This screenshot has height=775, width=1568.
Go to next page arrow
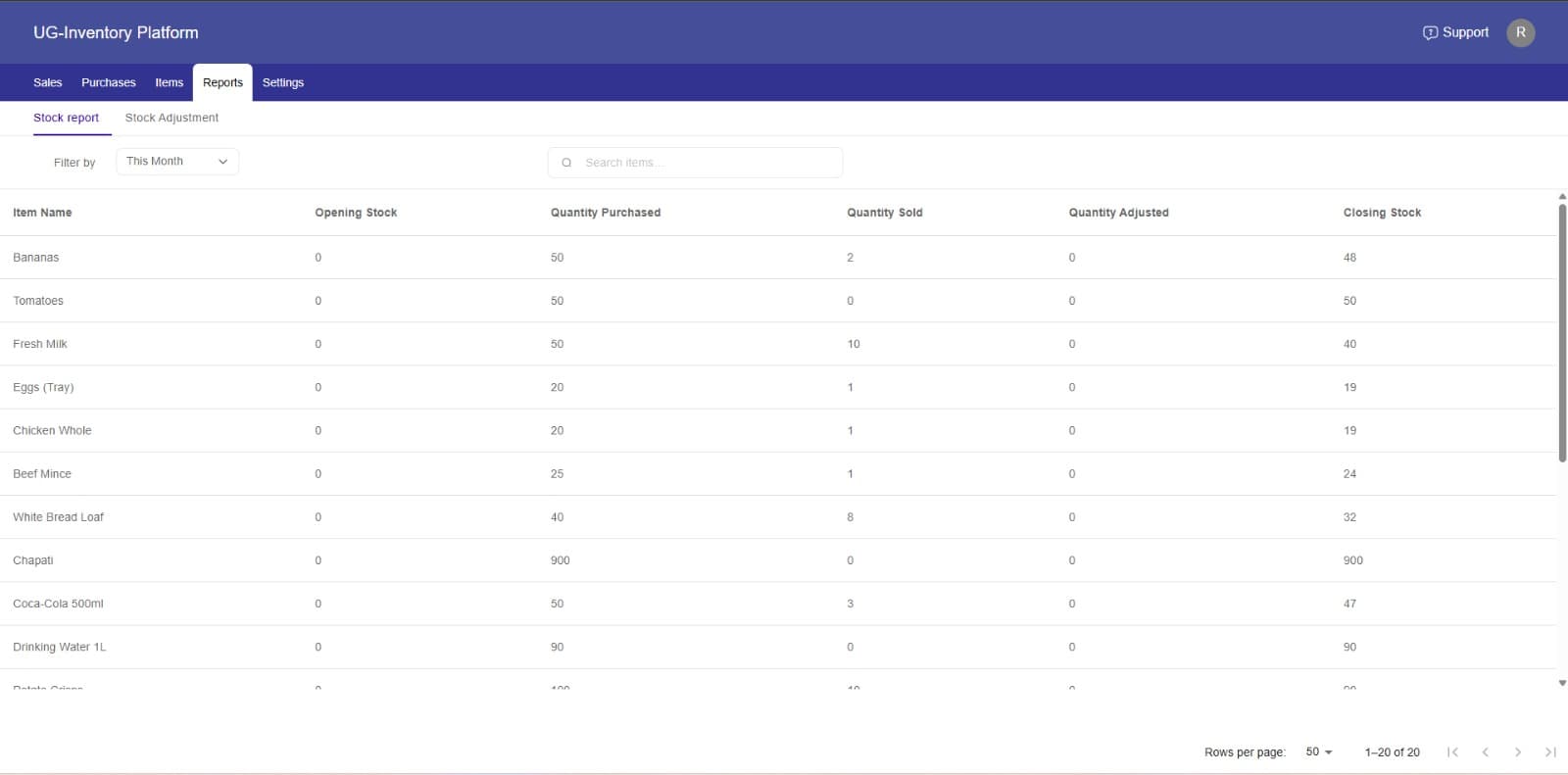[1517, 752]
